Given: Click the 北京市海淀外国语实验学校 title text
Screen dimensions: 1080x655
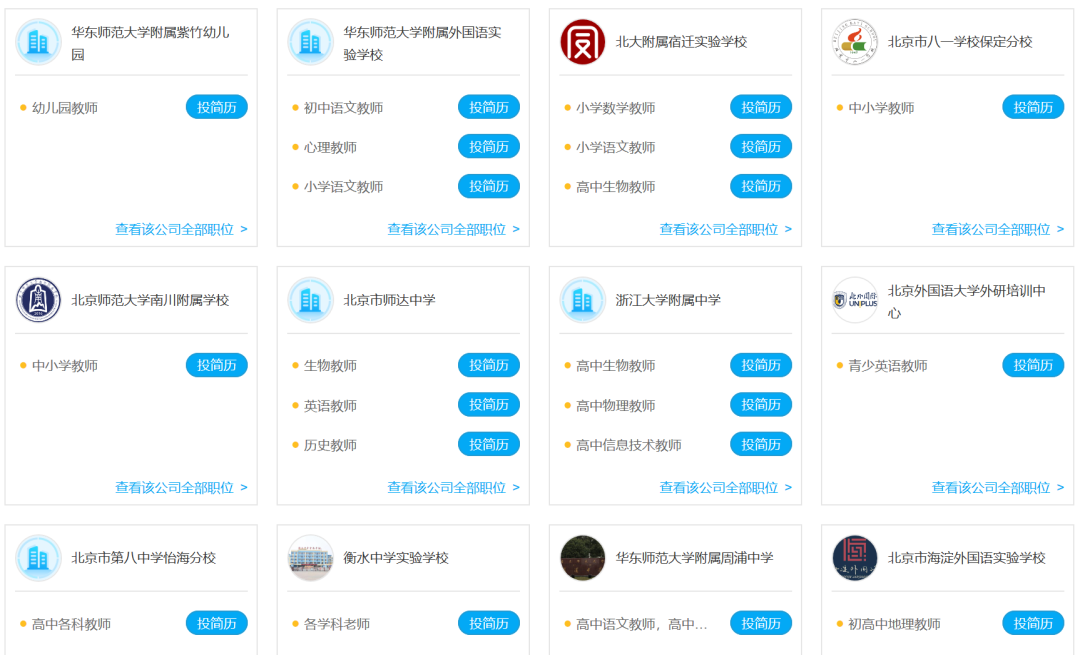Looking at the screenshot, I should [966, 558].
